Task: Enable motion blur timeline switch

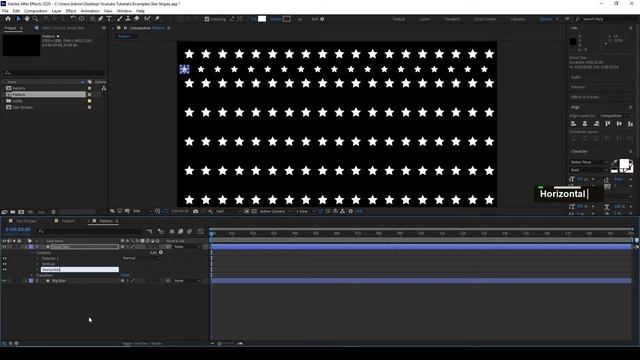Action: pyautogui.click(x=189, y=231)
